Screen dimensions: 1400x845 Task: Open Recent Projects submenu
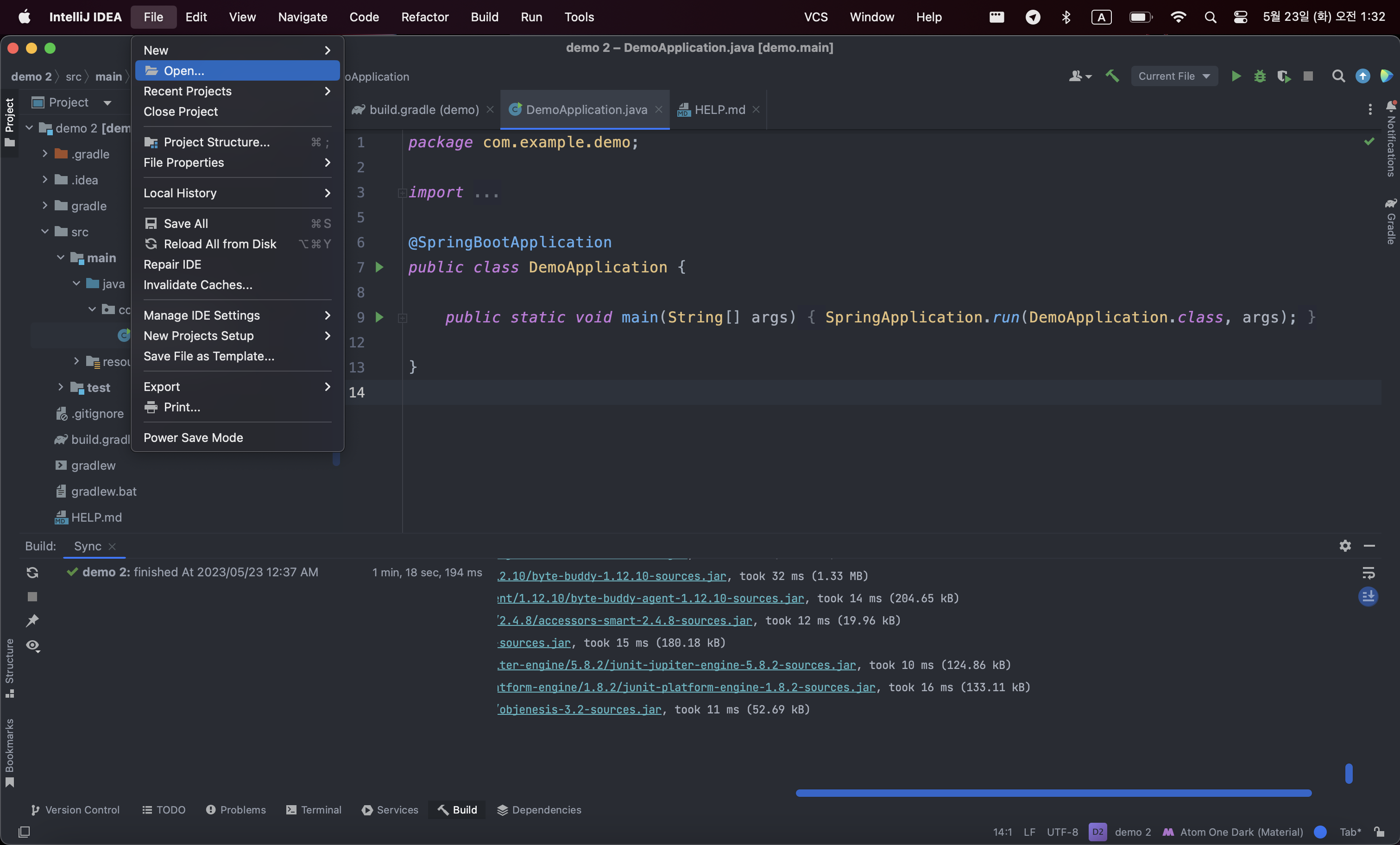point(237,91)
